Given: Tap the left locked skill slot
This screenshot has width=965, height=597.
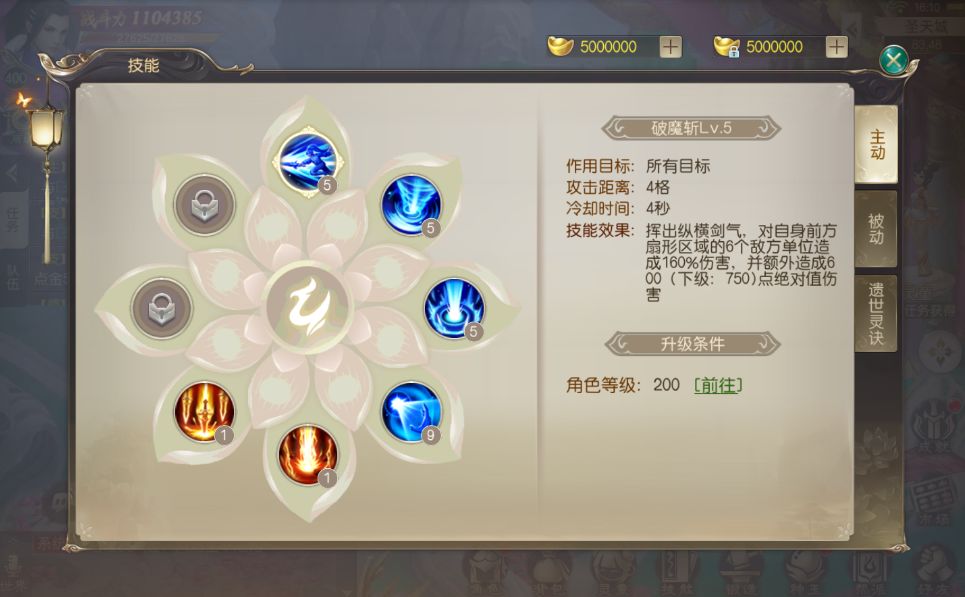Looking at the screenshot, I should [x=161, y=308].
